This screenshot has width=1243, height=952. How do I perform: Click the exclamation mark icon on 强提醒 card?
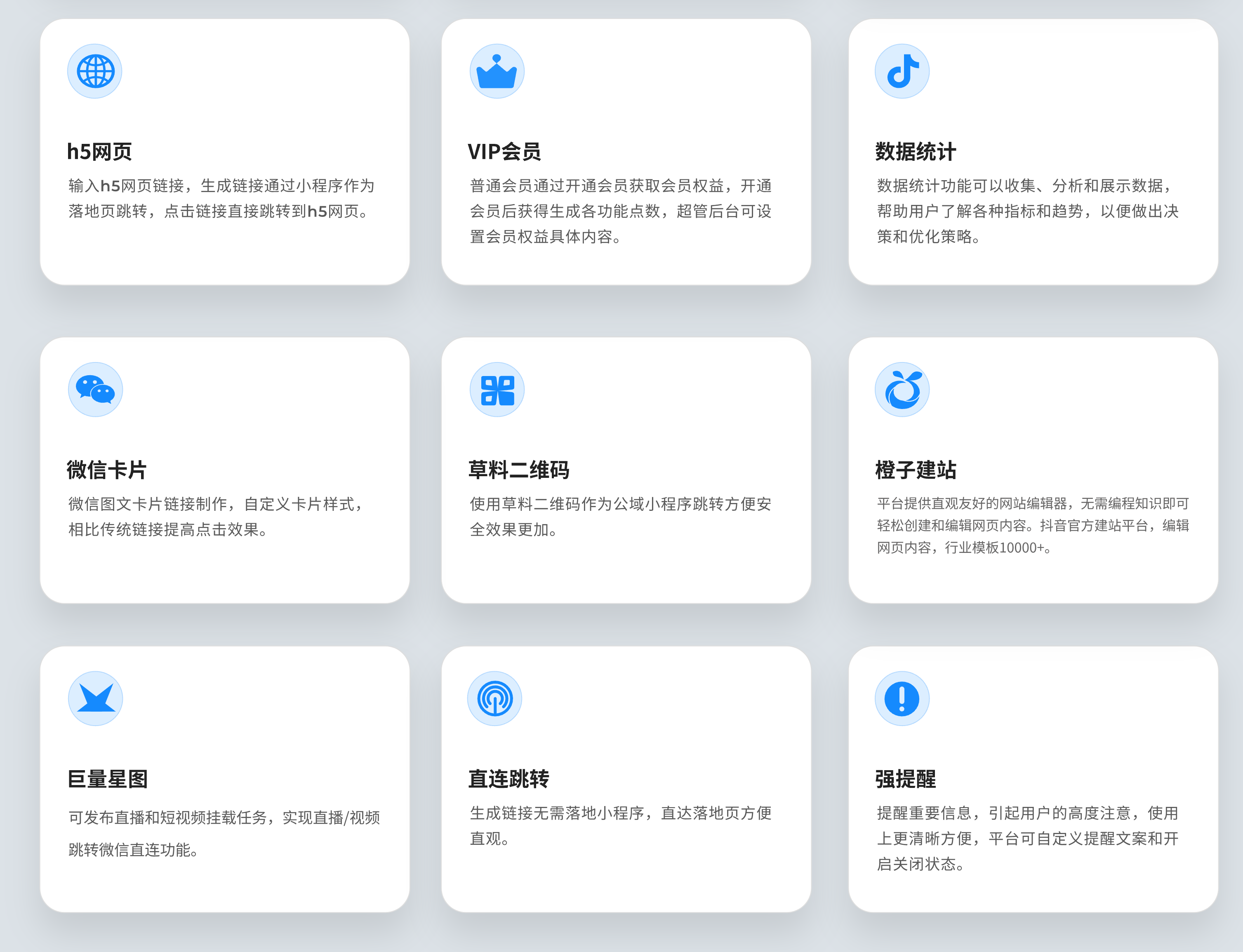[902, 698]
